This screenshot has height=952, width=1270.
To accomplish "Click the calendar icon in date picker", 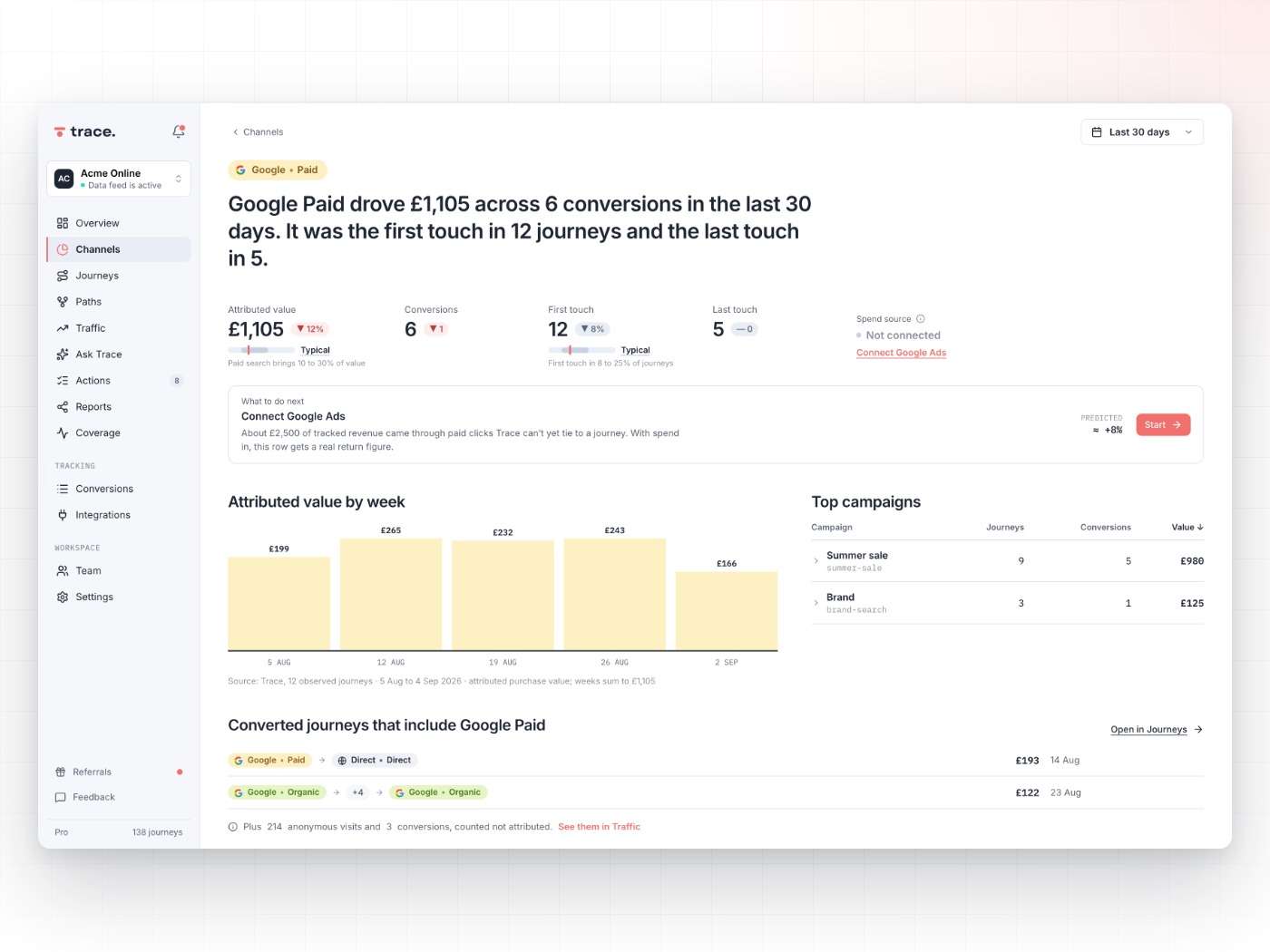I will pyautogui.click(x=1097, y=132).
